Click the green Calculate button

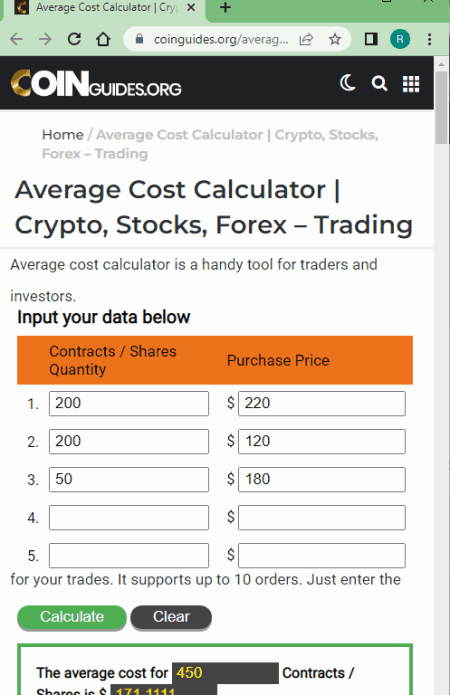(x=72, y=617)
